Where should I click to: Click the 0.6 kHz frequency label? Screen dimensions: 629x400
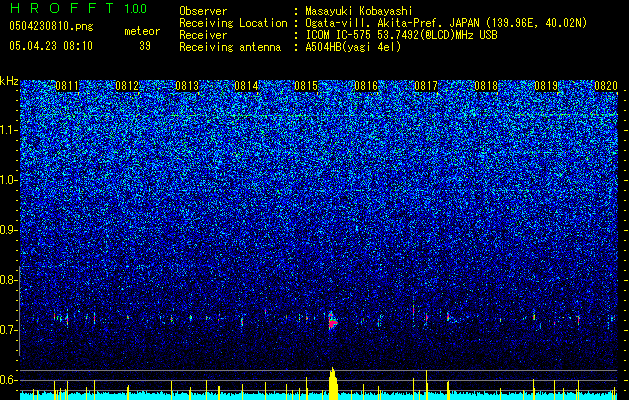7,380
